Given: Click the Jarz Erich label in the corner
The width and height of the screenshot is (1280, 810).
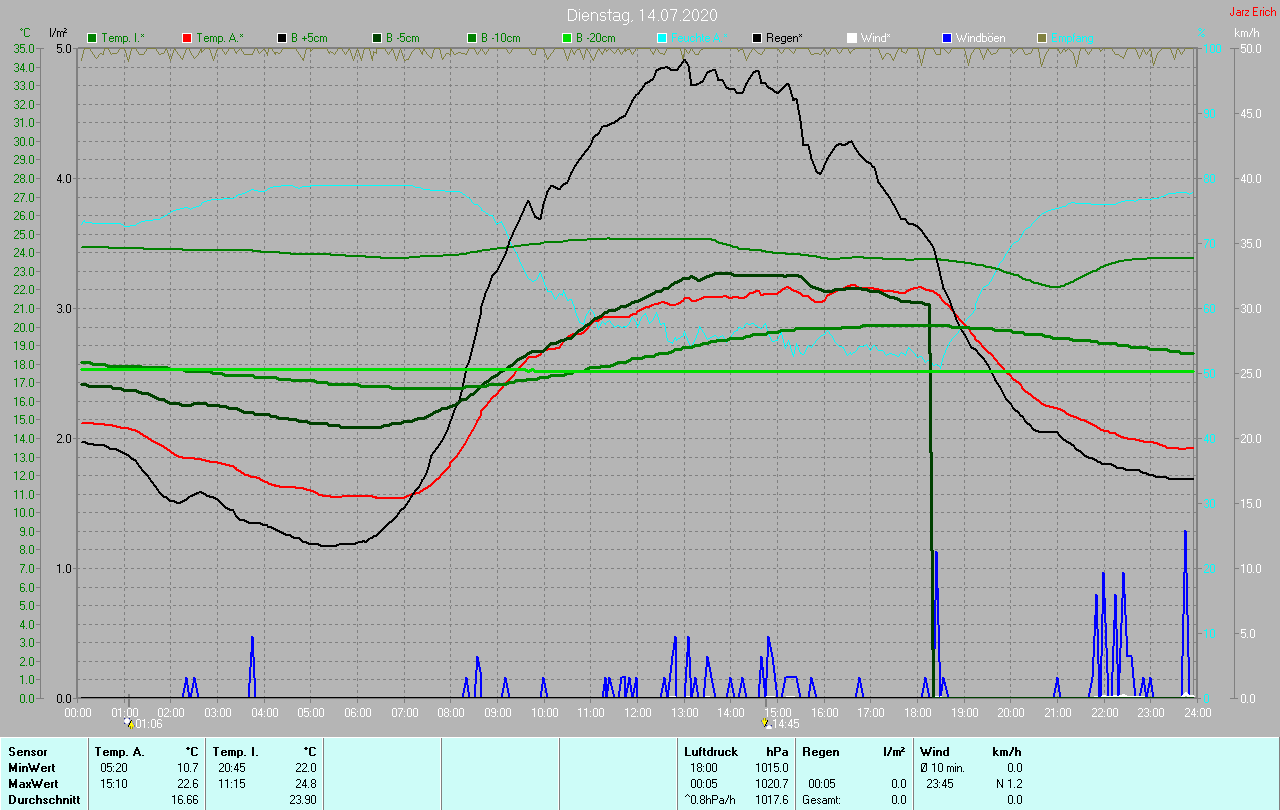Looking at the screenshot, I should (x=1252, y=12).
